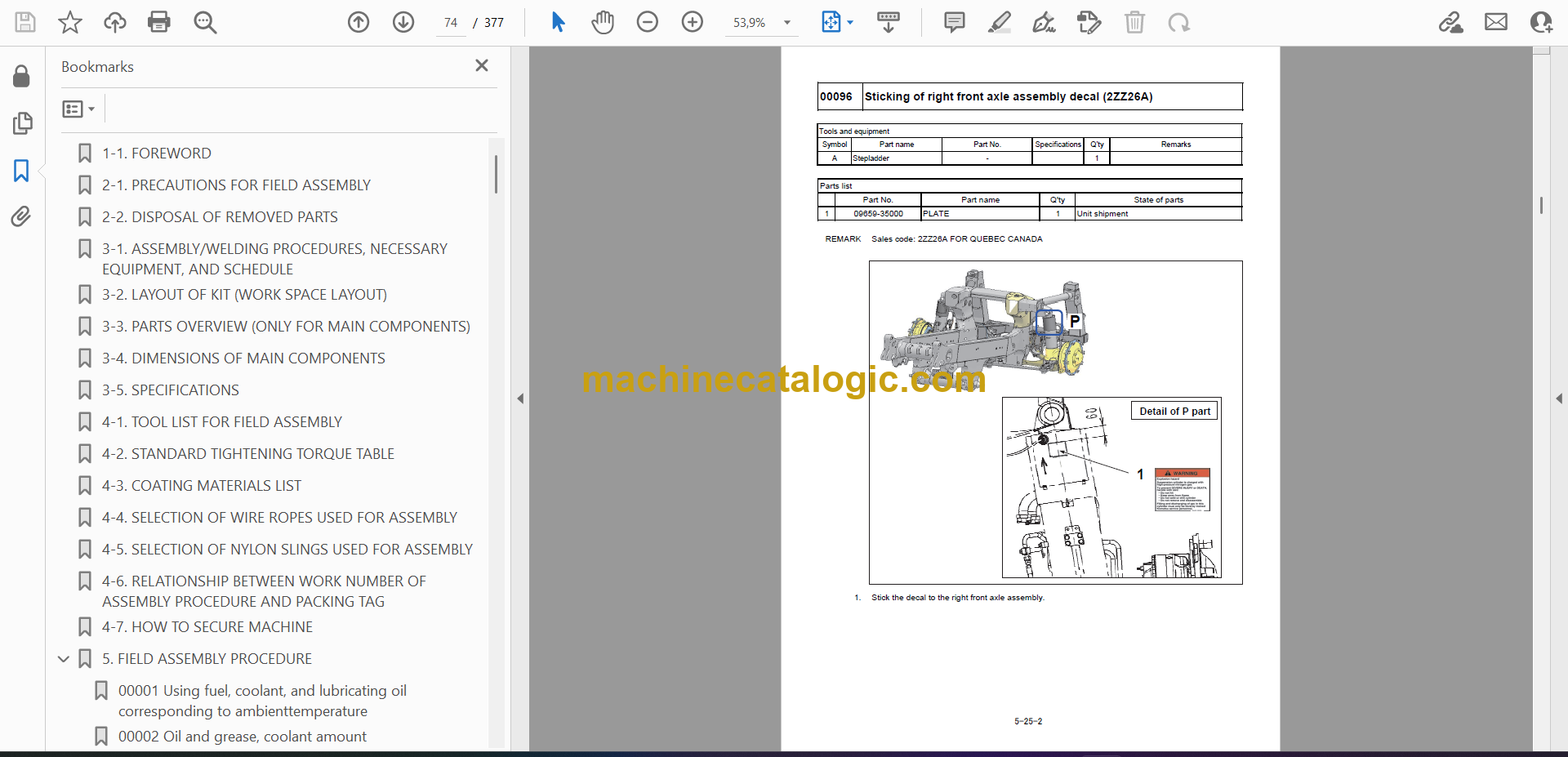This screenshot has width=1568, height=757.
Task: Open bookmark 2-2. DISPOSAL OF REMOVED PARTS
Action: 220,217
